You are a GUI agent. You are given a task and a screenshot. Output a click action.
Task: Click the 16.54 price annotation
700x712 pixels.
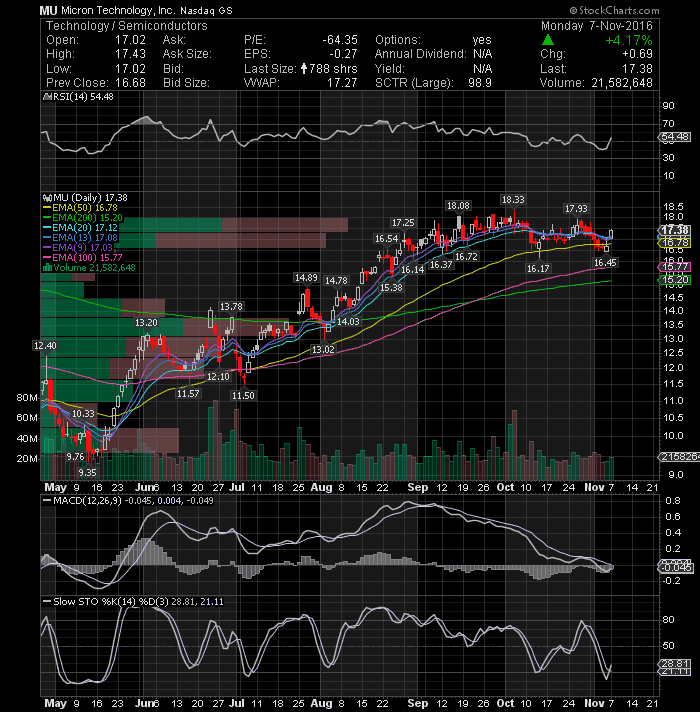point(386,238)
